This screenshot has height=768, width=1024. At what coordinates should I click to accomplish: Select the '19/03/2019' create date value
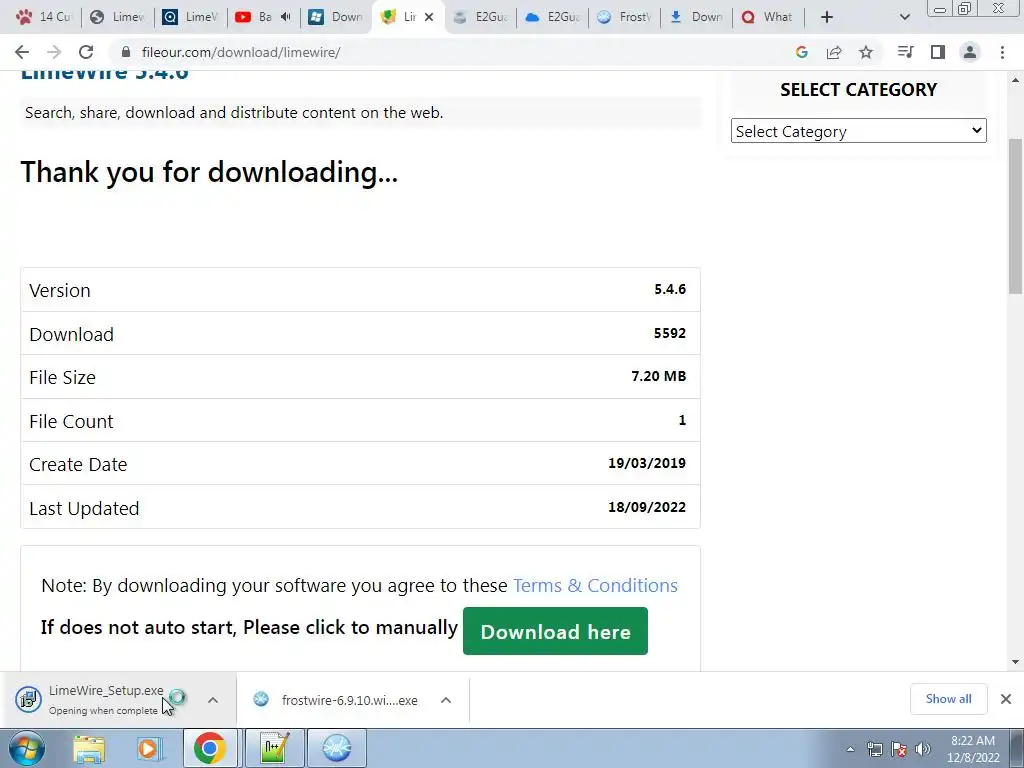(647, 463)
